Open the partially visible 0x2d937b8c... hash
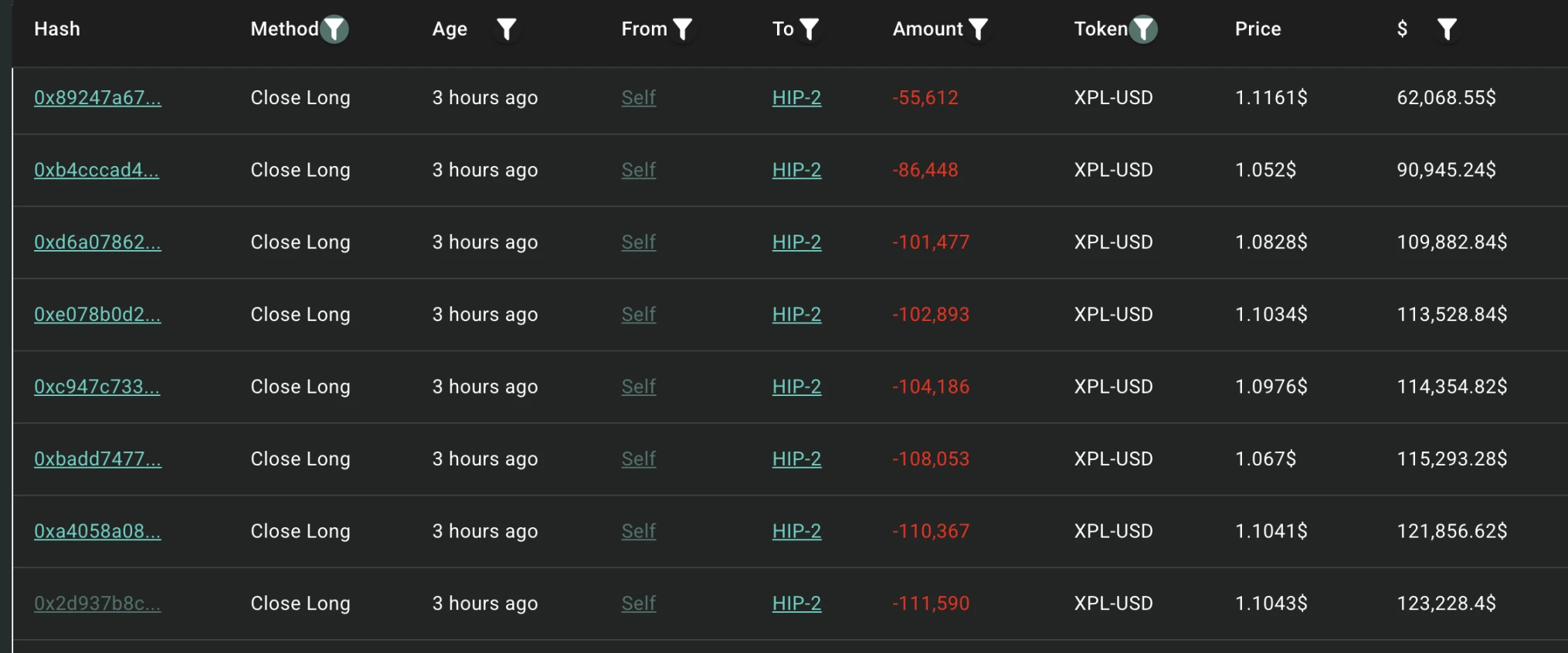1568x653 pixels. 97,604
